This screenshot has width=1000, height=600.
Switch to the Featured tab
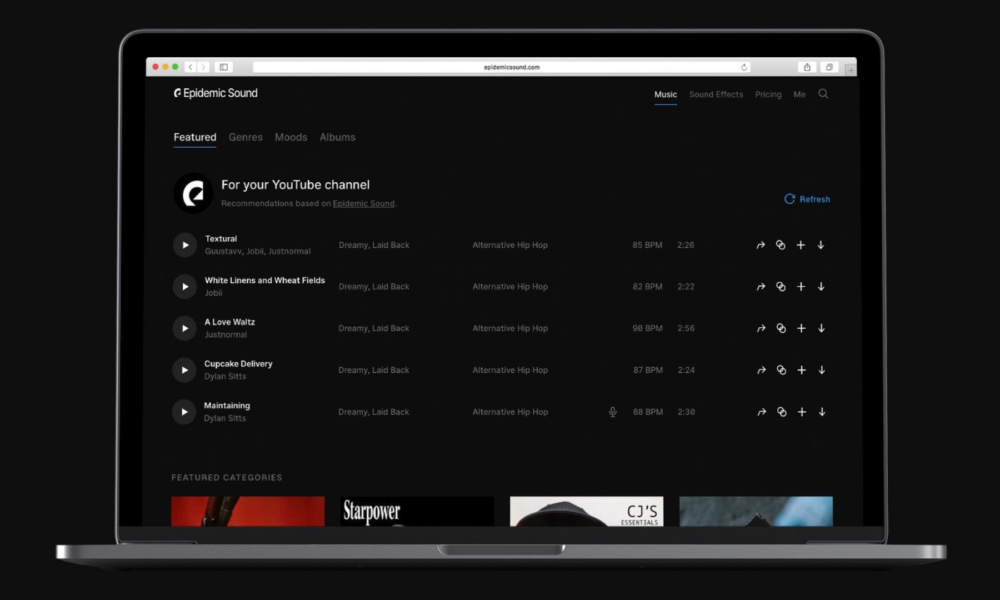[x=195, y=137]
